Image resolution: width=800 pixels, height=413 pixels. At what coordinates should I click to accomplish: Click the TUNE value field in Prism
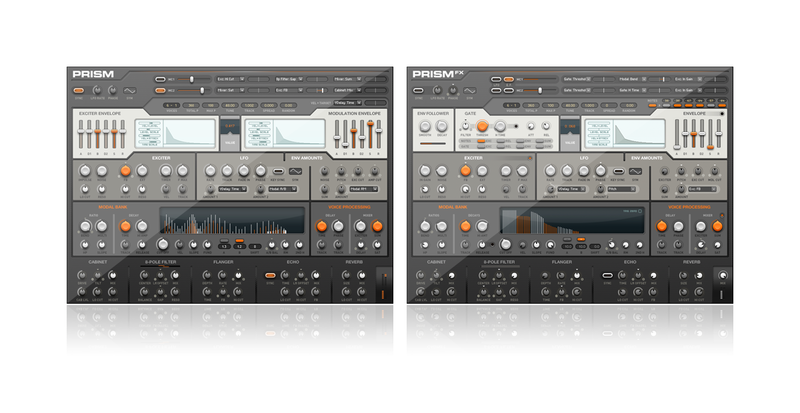(x=230, y=106)
